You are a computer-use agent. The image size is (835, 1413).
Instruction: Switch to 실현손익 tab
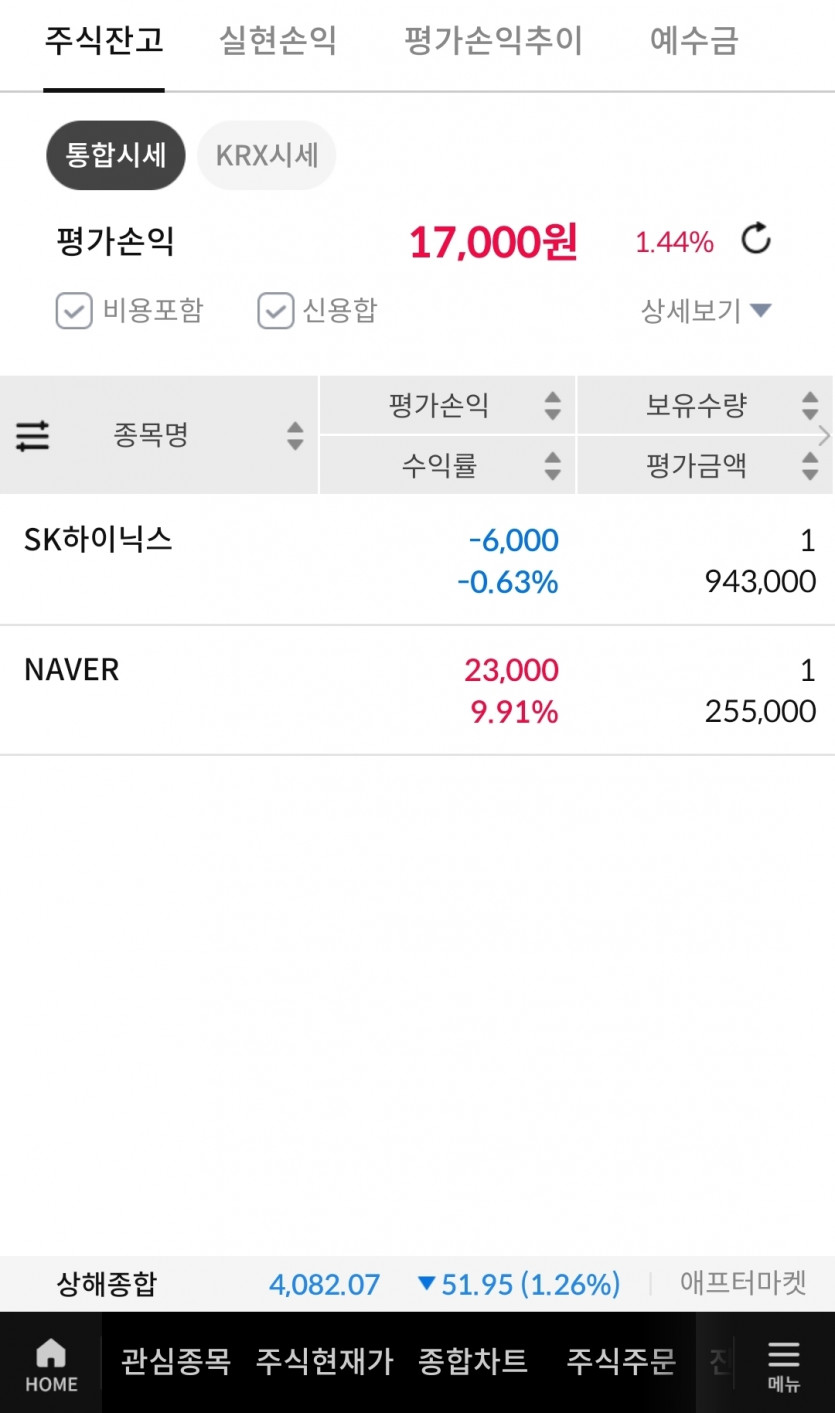point(278,42)
